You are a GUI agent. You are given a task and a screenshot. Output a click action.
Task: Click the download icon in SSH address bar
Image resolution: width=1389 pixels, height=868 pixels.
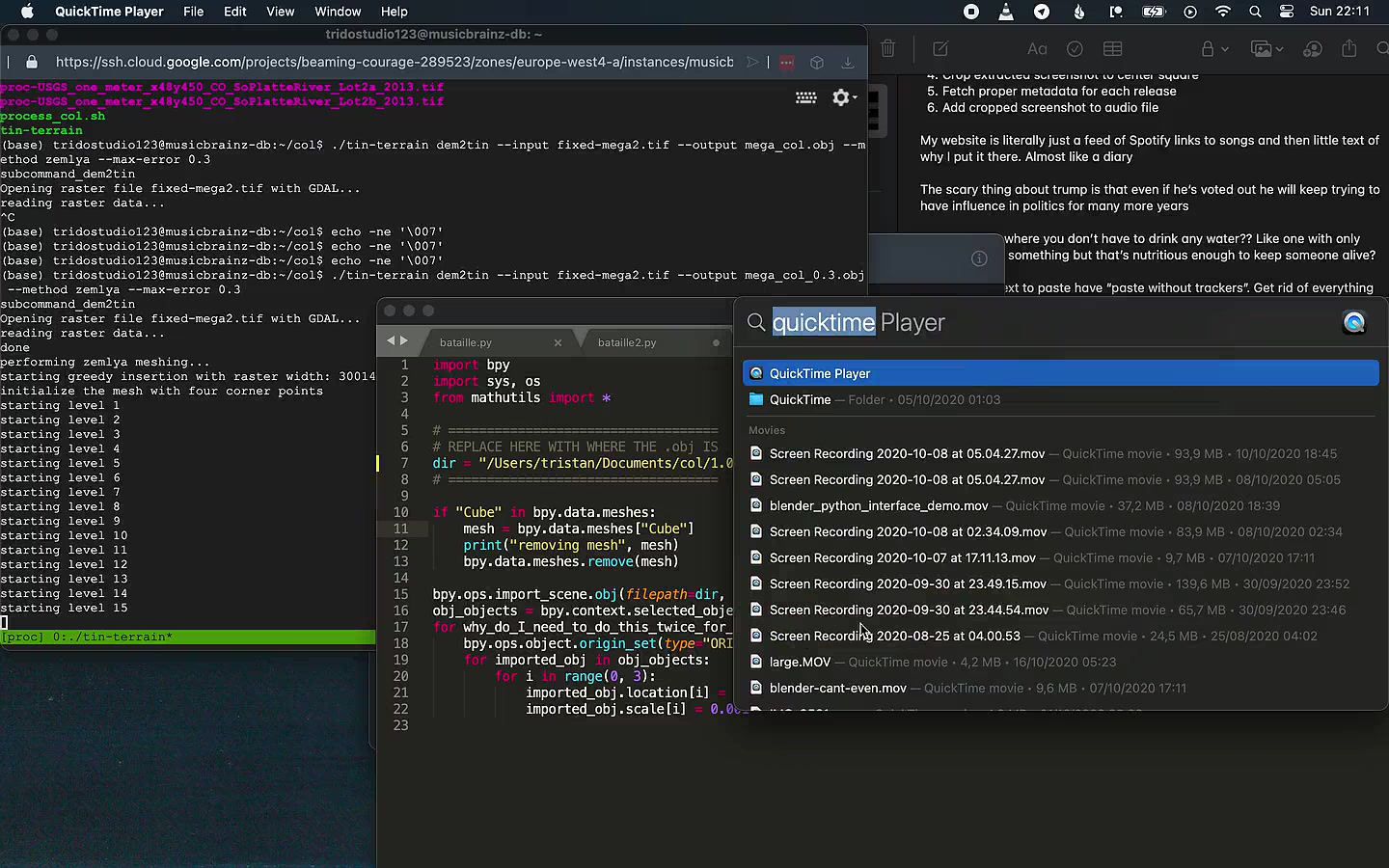point(847,62)
